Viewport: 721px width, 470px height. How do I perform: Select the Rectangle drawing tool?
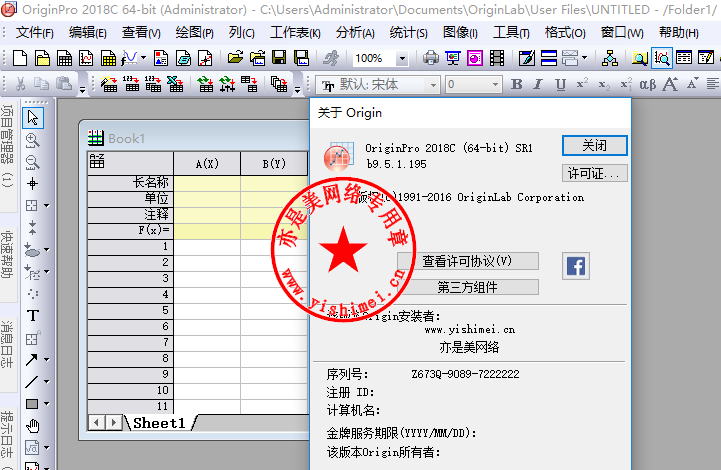pyautogui.click(x=32, y=404)
